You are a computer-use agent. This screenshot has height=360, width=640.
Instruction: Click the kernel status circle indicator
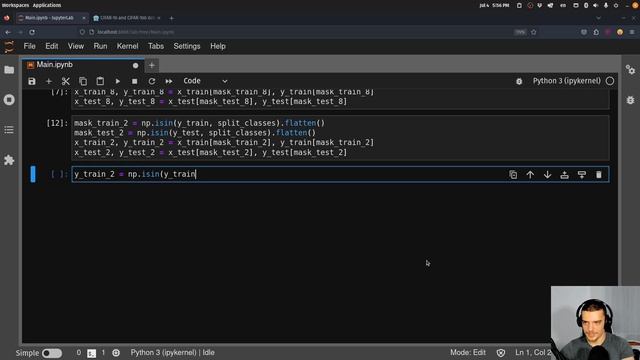tap(610, 81)
